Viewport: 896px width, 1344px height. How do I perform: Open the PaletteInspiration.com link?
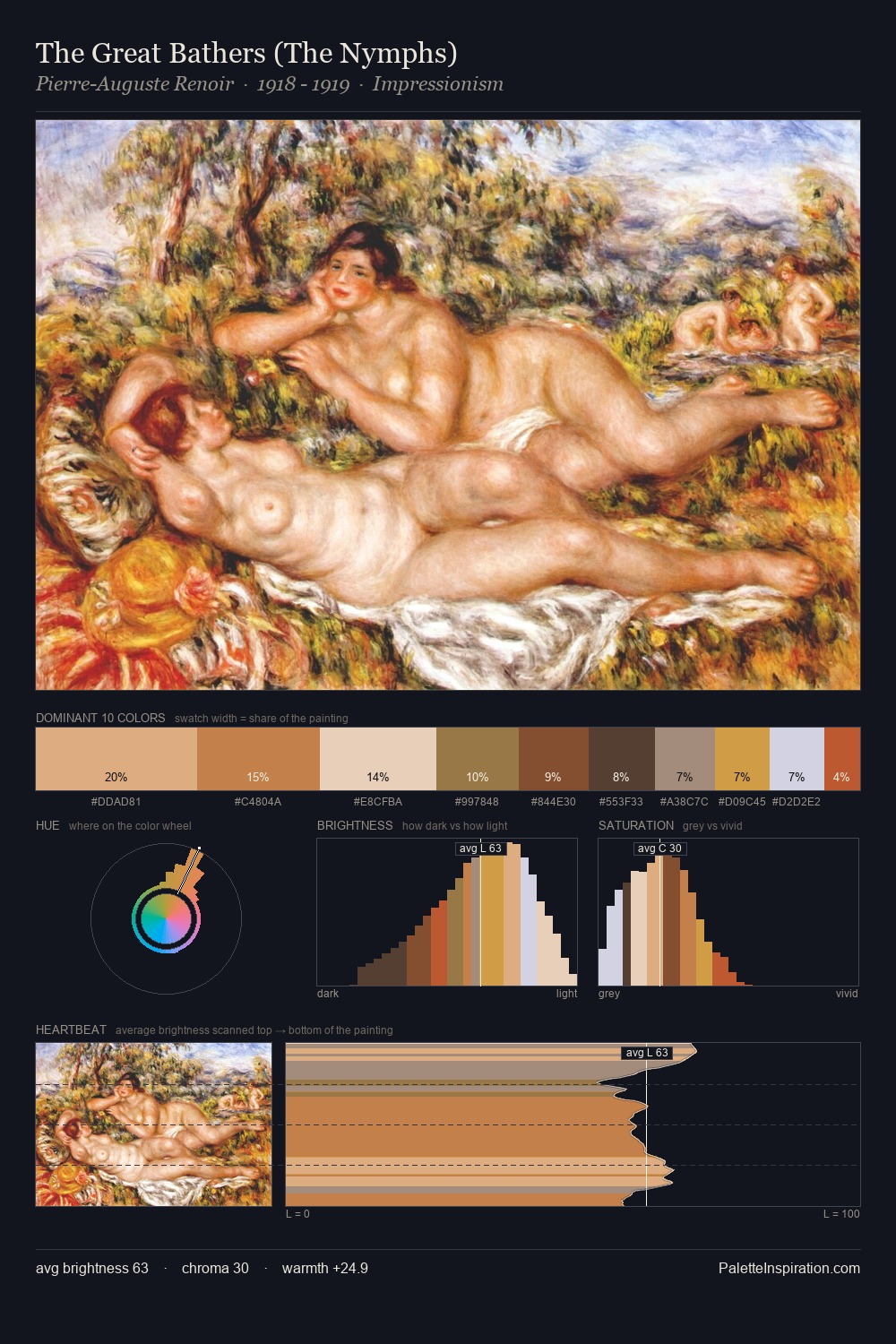point(789,1269)
